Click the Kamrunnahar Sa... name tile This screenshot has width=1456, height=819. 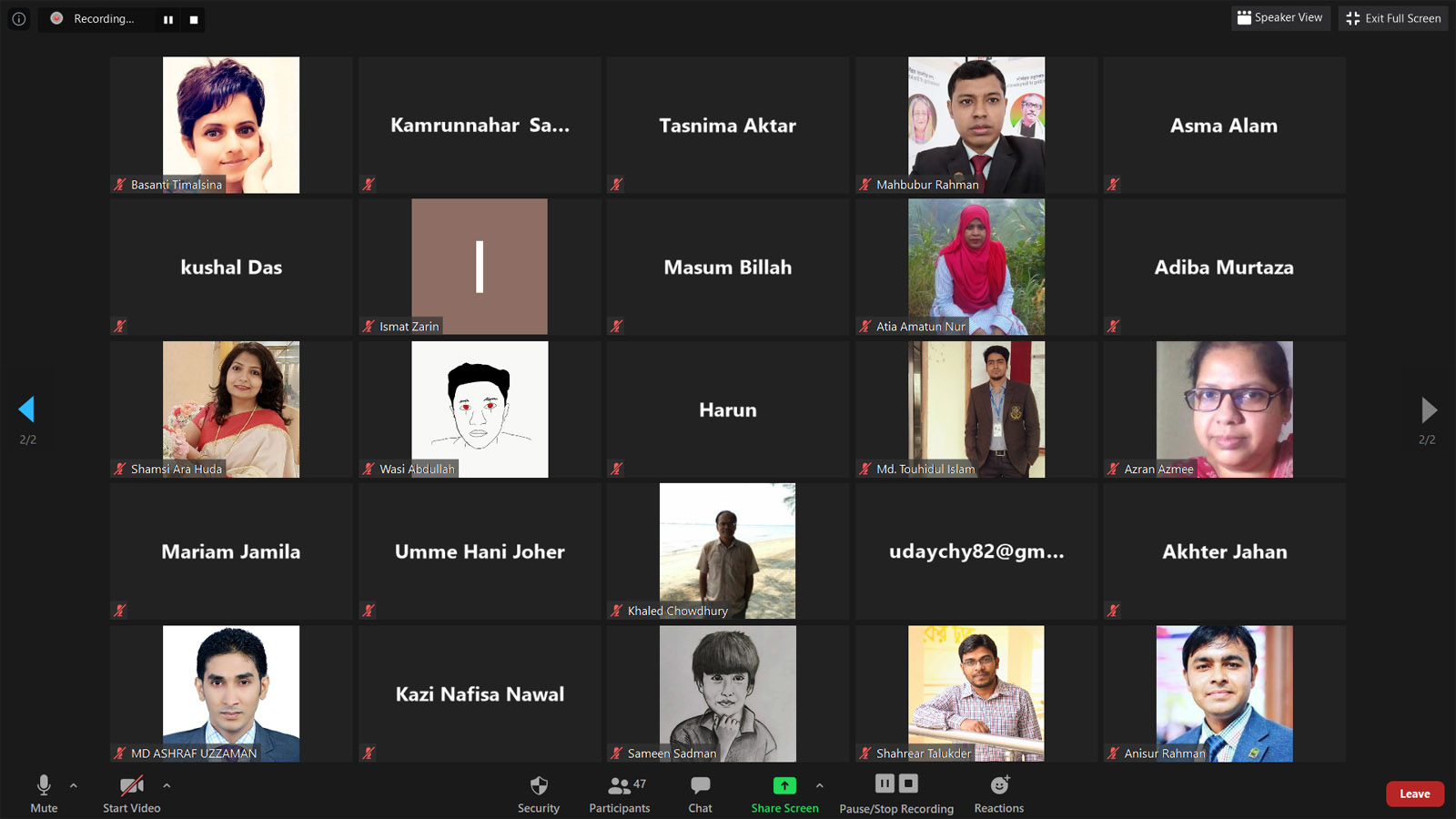(480, 125)
